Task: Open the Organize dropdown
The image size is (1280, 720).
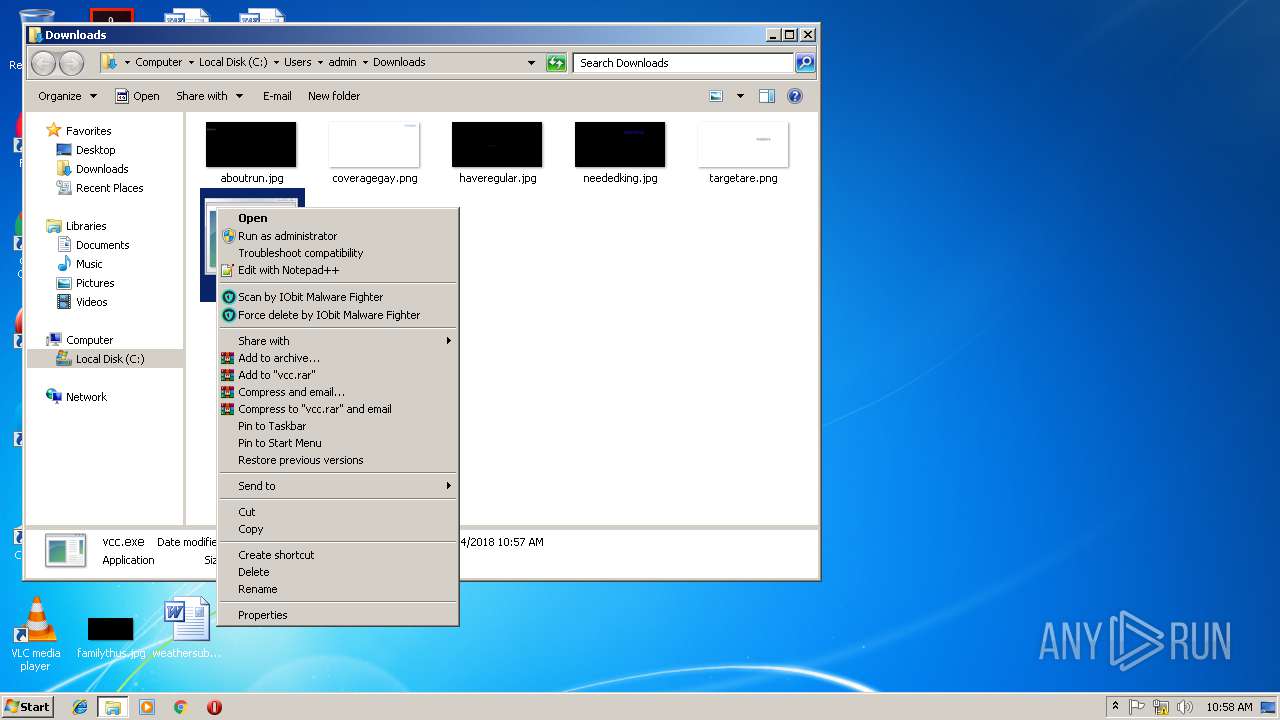Action: [67, 96]
